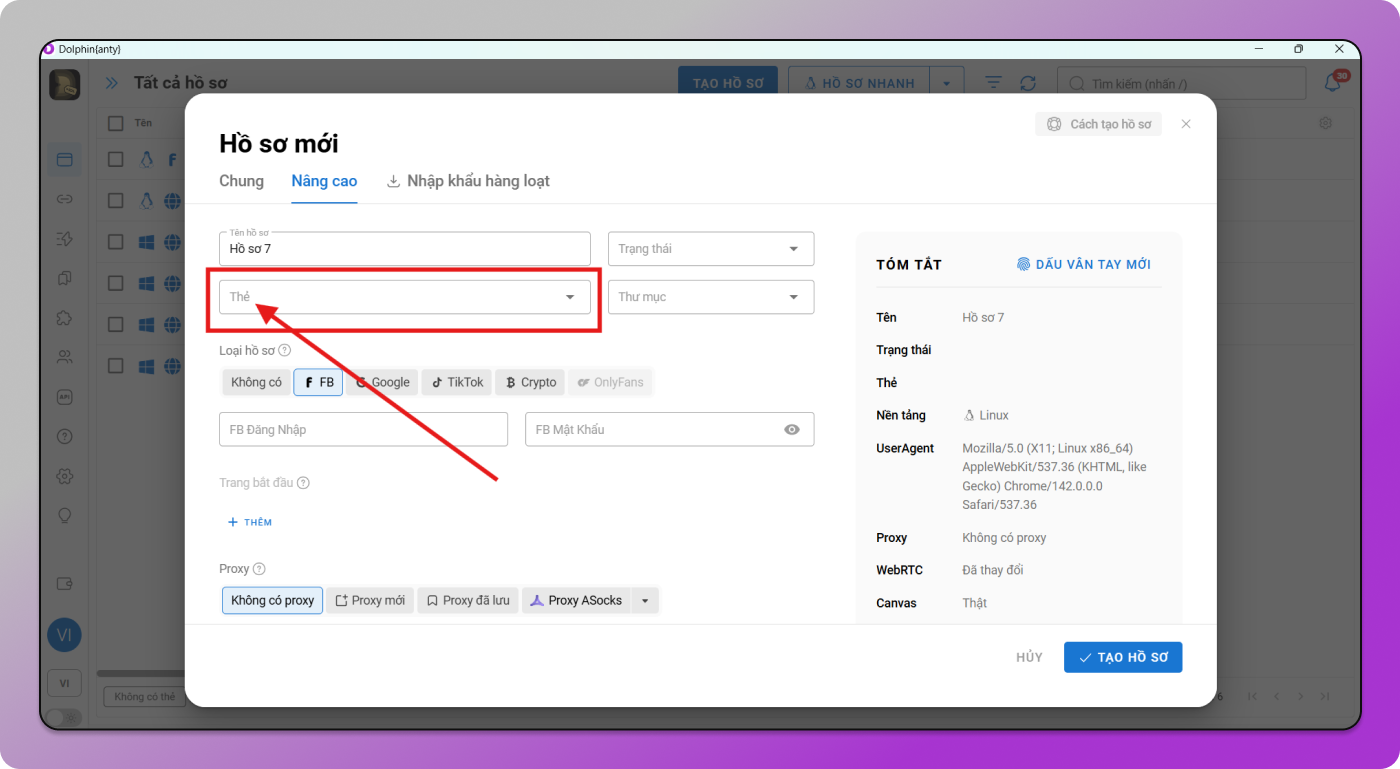Click DẤU VÂN TAY MỚI fingerprint button

(1083, 265)
